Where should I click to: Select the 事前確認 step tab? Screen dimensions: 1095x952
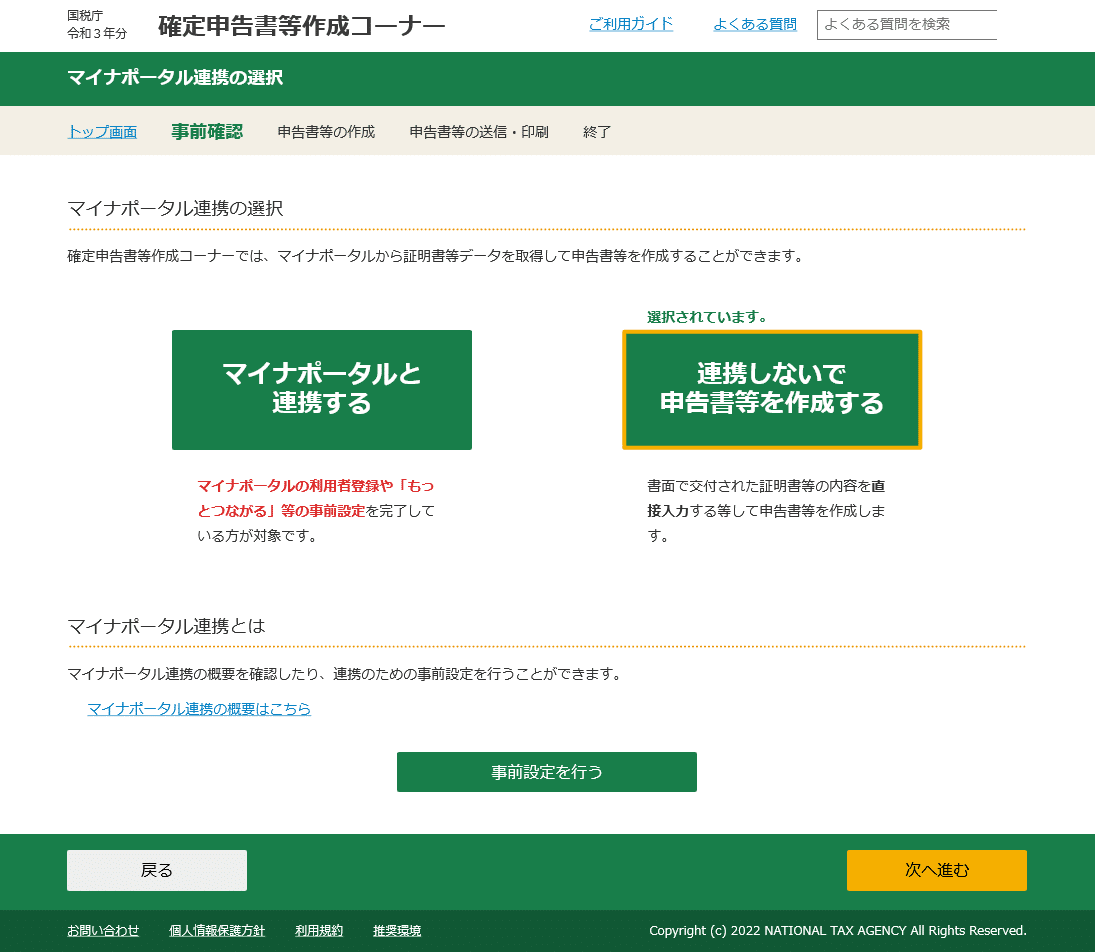[x=207, y=130]
